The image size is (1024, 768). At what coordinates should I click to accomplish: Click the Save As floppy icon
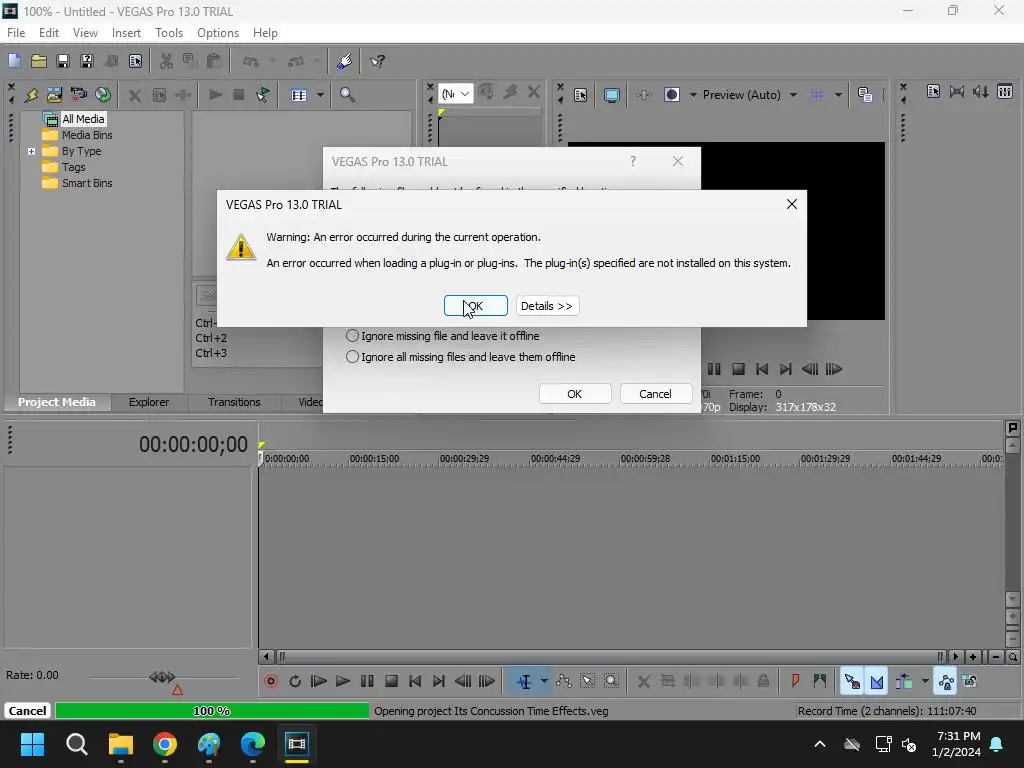coord(87,61)
